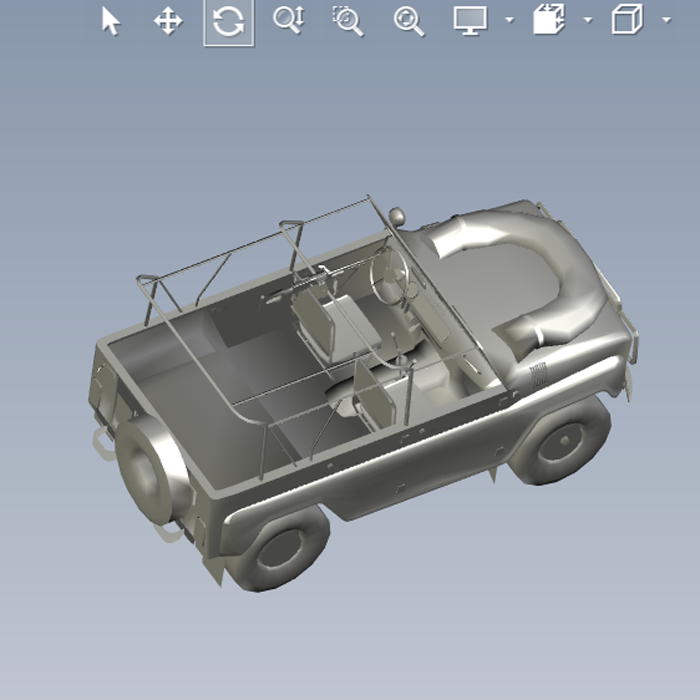Expand the display options dropdown arrow
Screen dimensions: 700x700
tap(510, 20)
